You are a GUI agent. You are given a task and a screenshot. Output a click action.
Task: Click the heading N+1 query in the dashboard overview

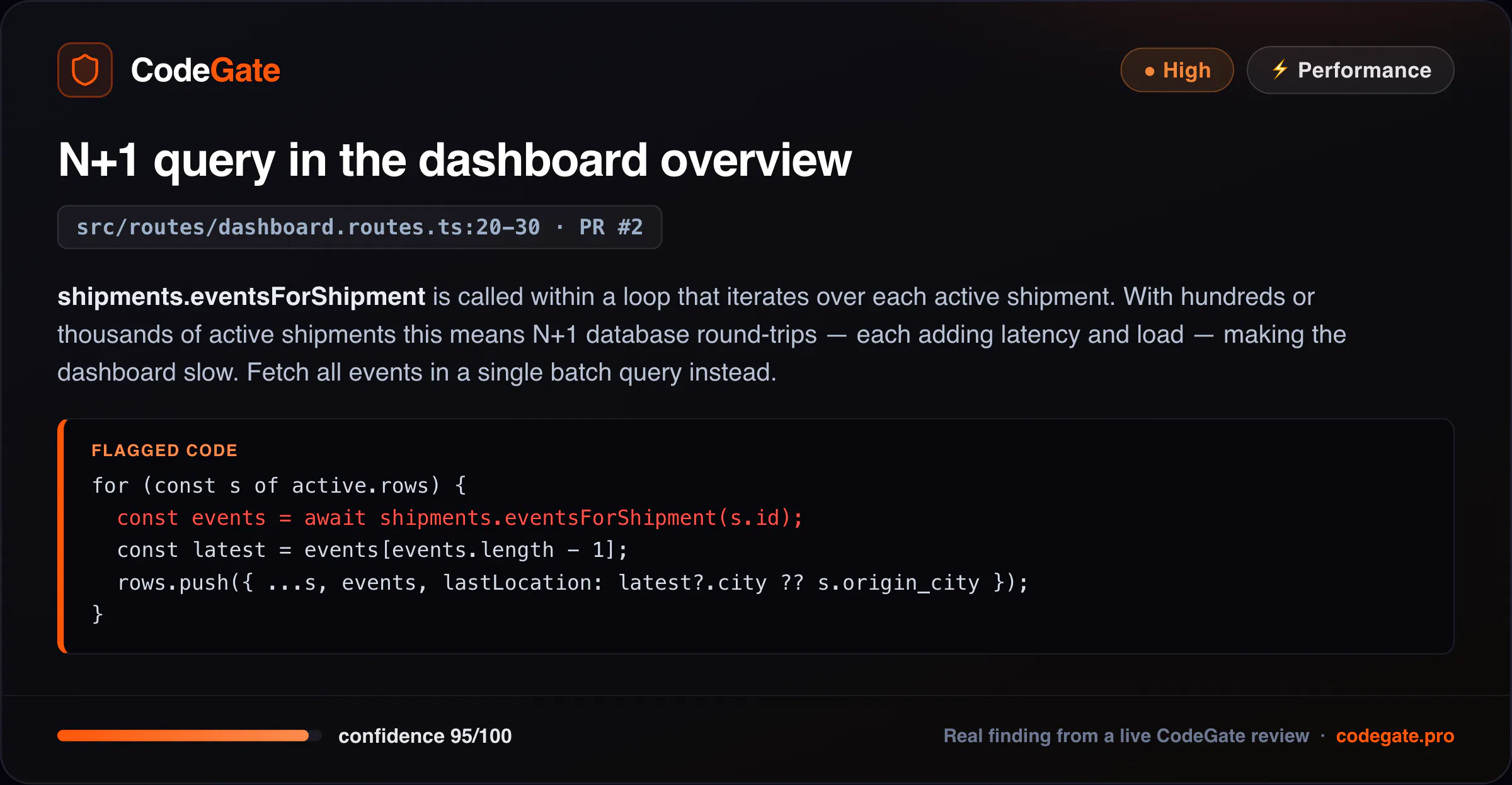(x=454, y=161)
